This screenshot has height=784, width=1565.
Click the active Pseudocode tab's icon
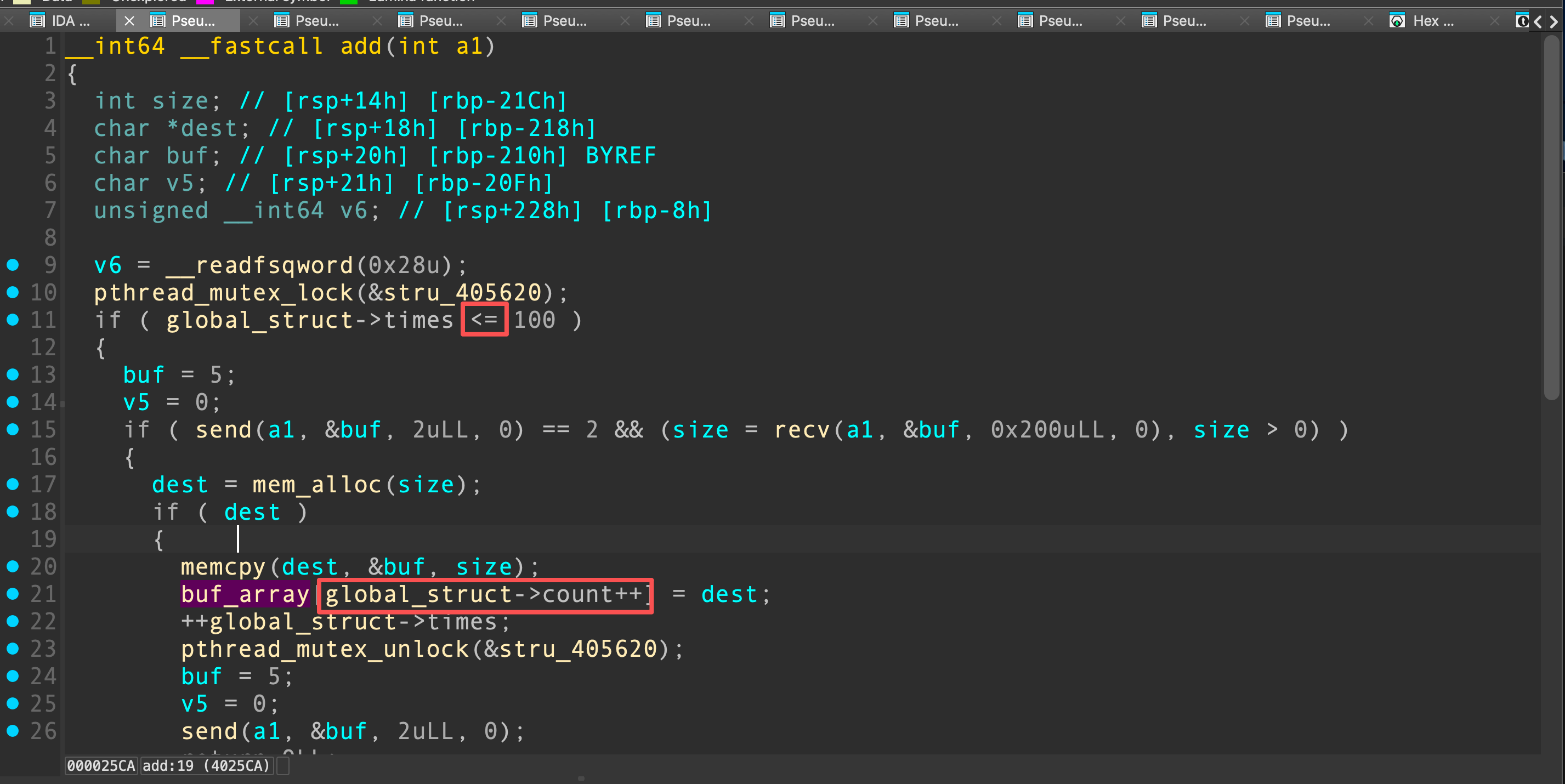pos(158,21)
